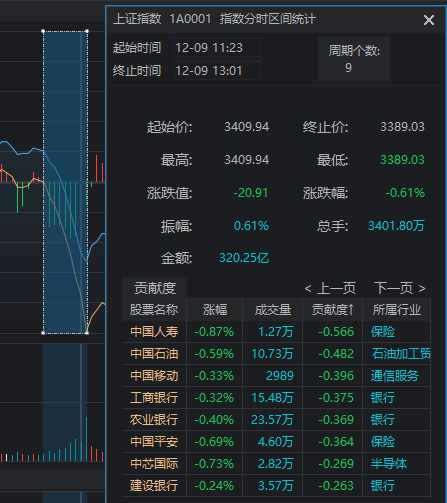Select the 农业银行 stock row

pyautogui.click(x=276, y=420)
